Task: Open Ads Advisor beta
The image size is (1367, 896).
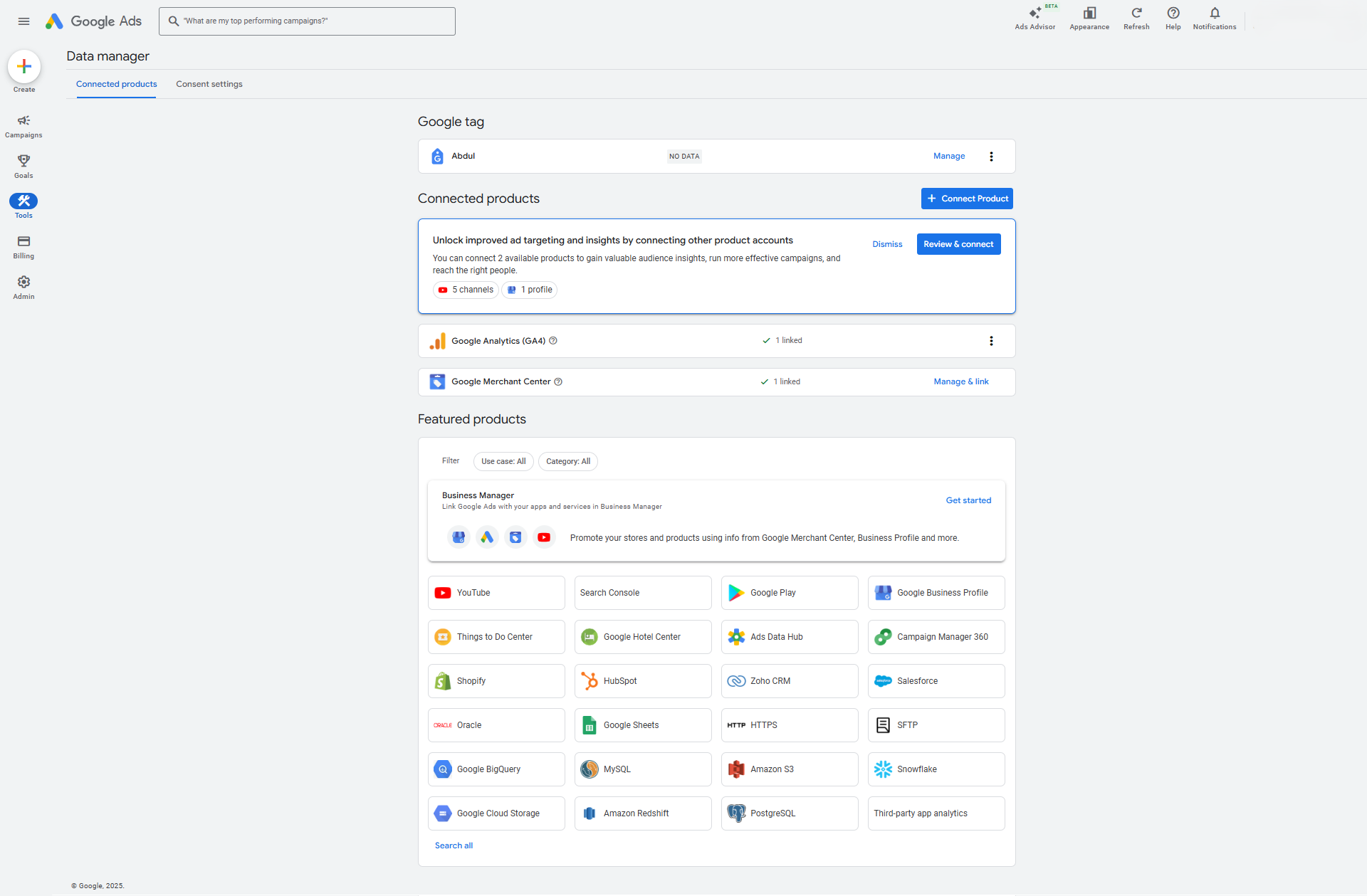Action: click(x=1035, y=19)
